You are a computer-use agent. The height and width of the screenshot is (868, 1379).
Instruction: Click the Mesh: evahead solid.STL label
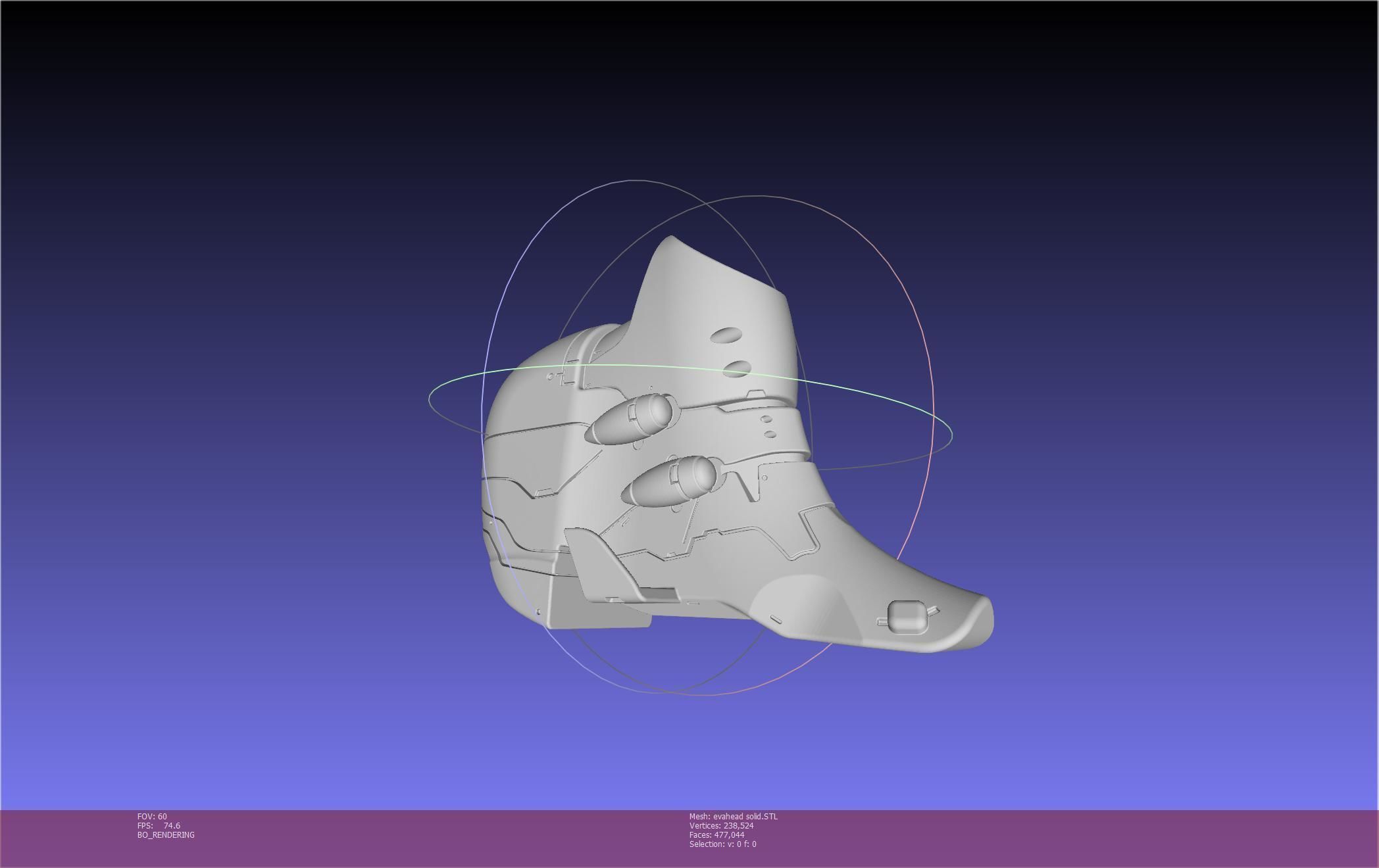pos(733,816)
